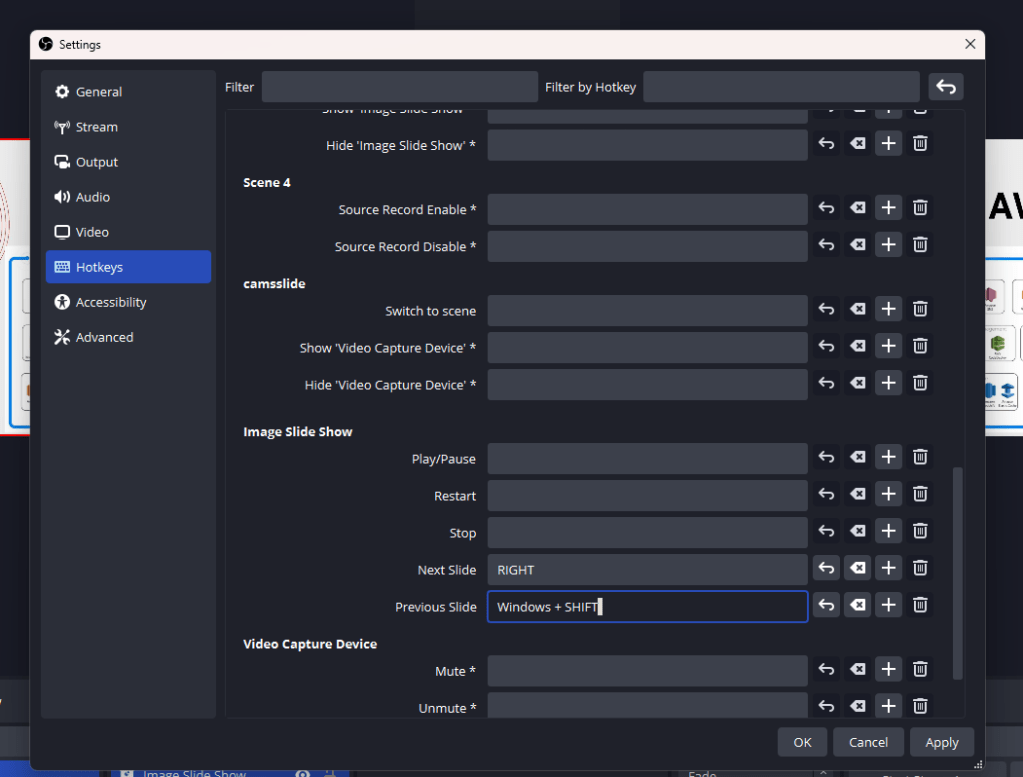Open the General settings section
The height and width of the screenshot is (777, 1023).
point(128,92)
